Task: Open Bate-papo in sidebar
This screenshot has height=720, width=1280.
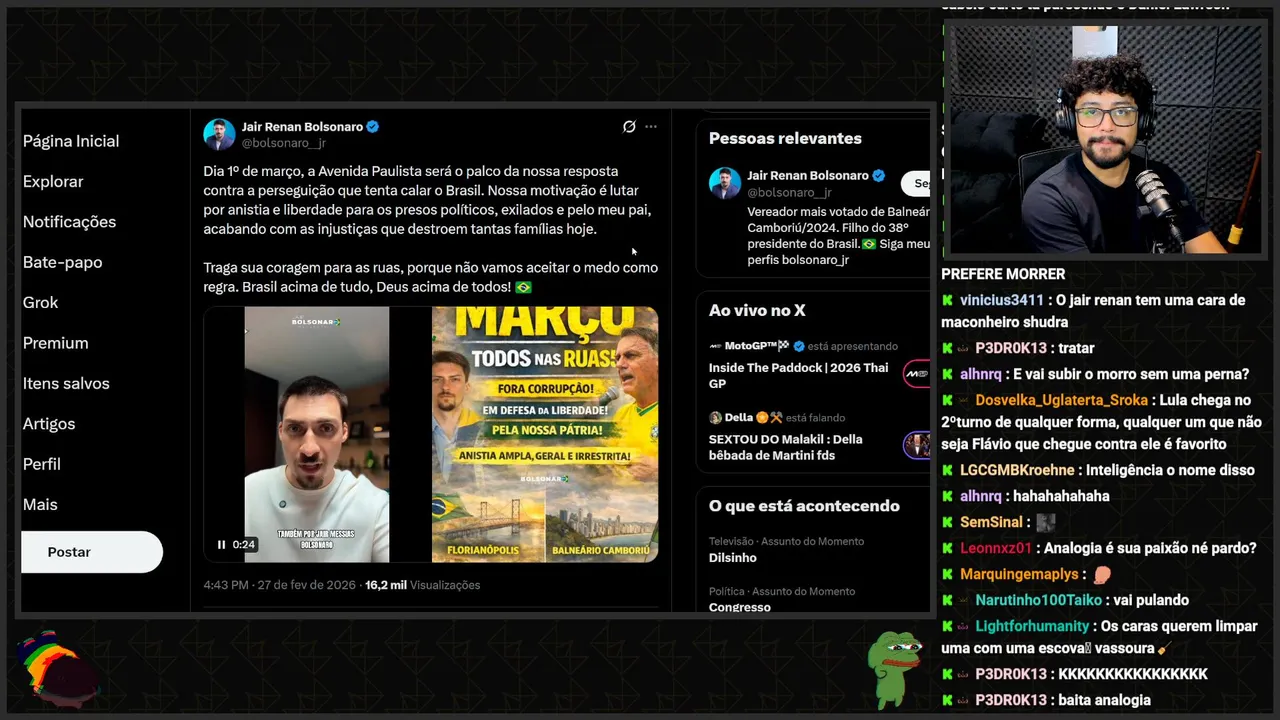Action: coord(62,262)
